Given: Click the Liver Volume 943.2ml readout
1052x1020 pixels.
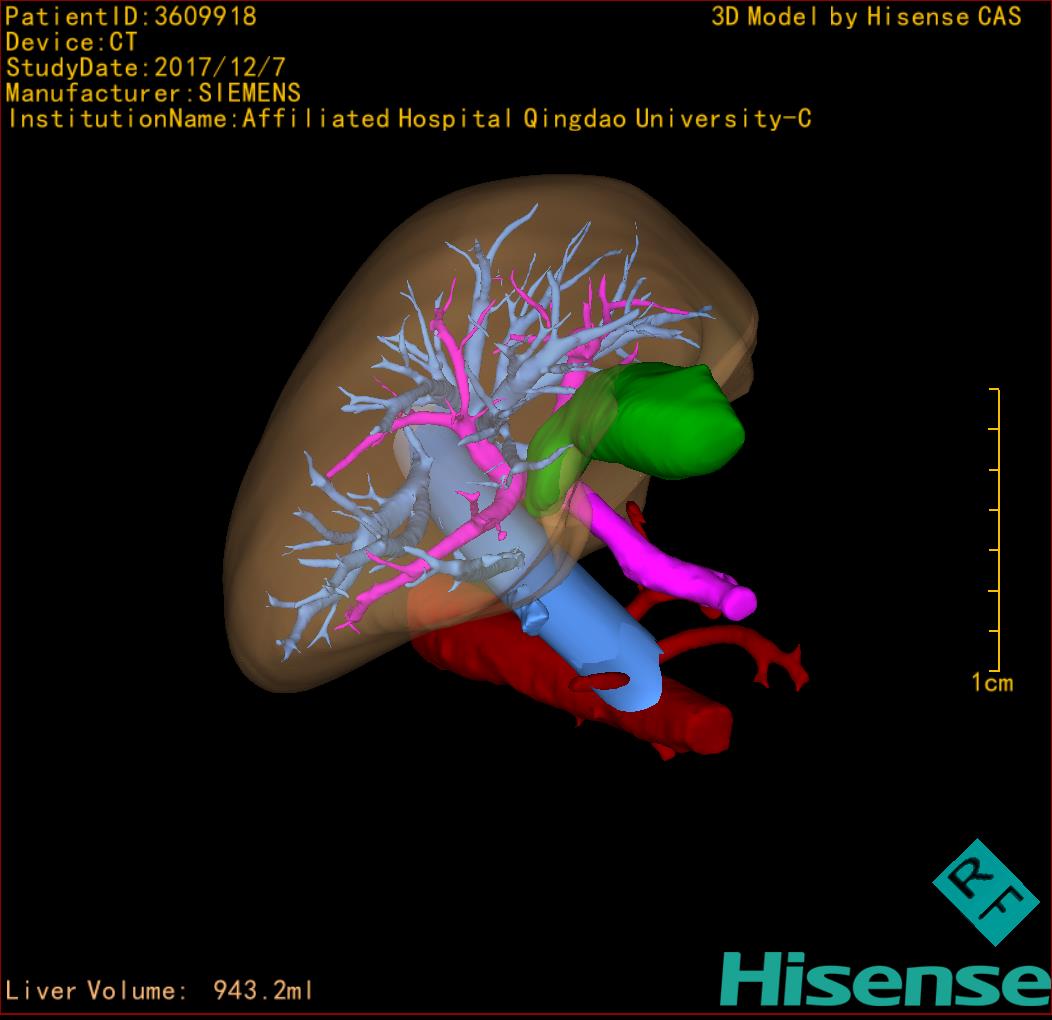Looking at the screenshot, I should pyautogui.click(x=160, y=991).
